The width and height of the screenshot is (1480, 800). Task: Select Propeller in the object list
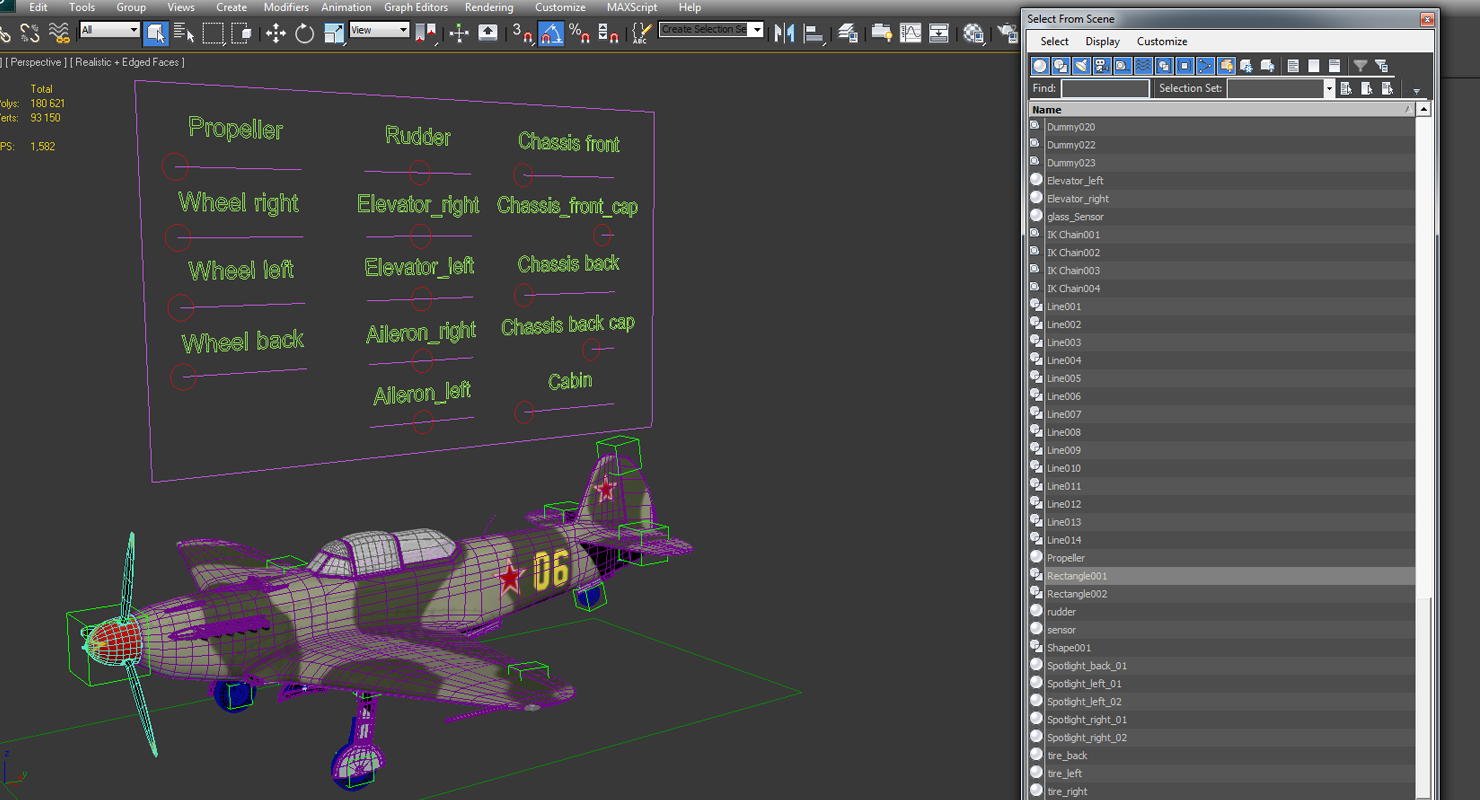click(x=1222, y=558)
